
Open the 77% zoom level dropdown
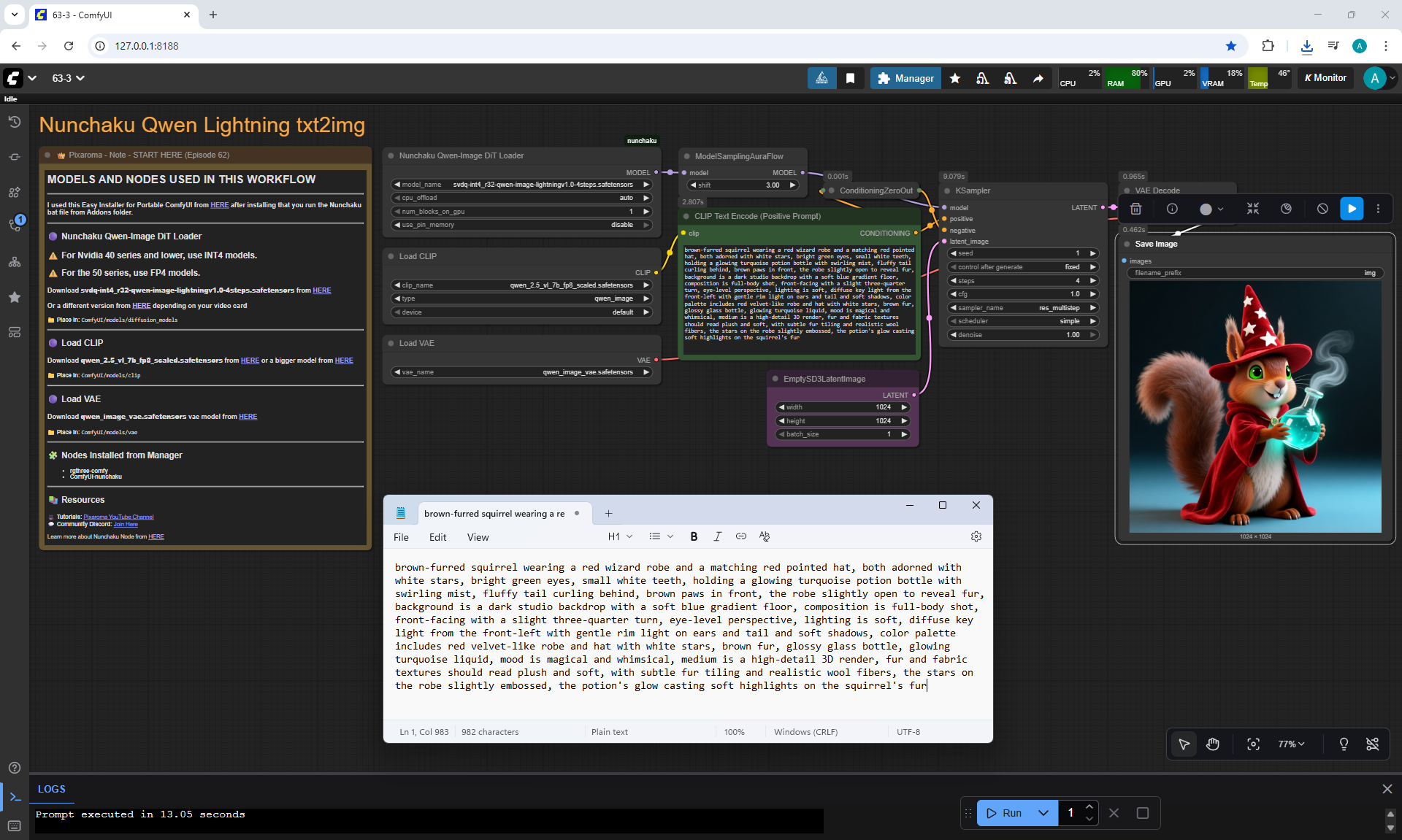coord(1290,744)
